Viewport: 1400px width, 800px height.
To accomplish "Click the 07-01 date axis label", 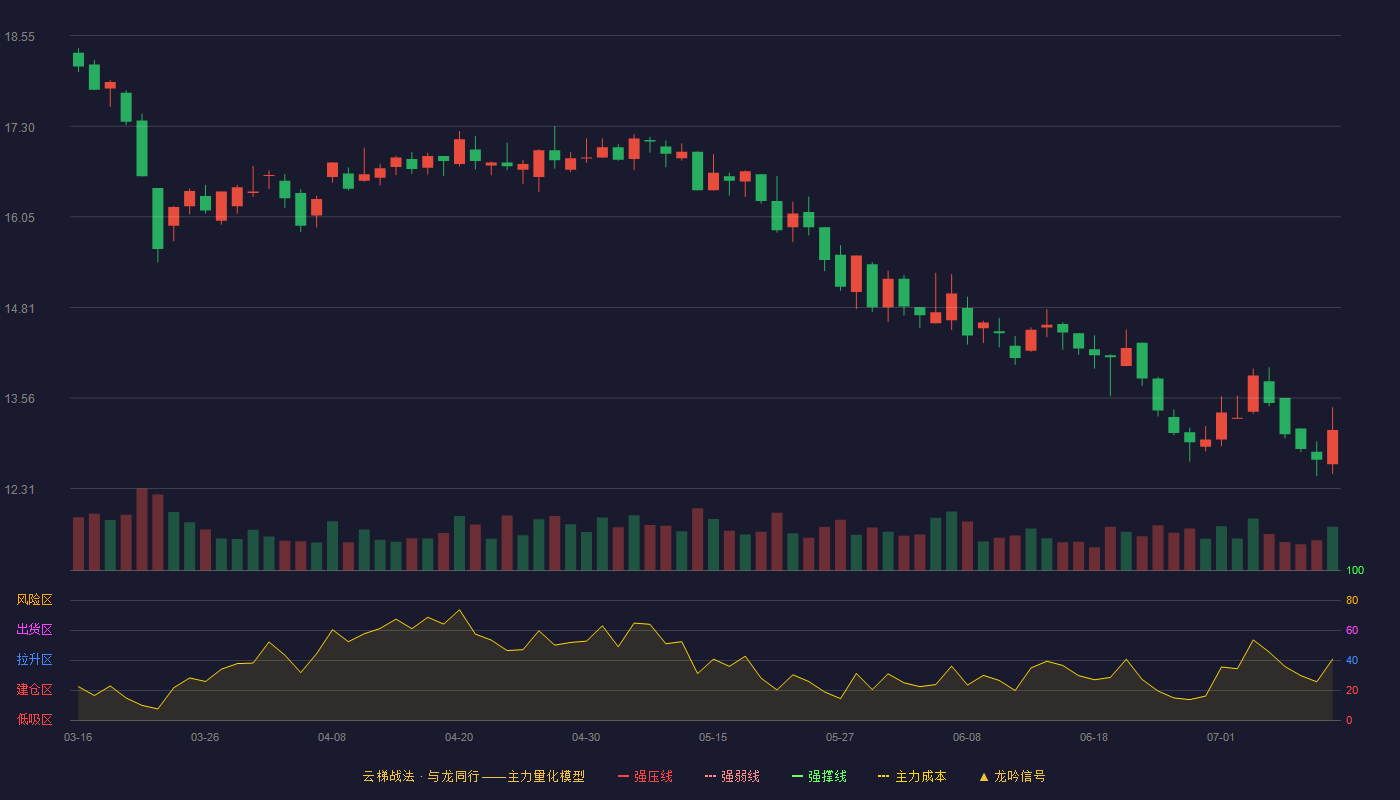I will point(1221,737).
